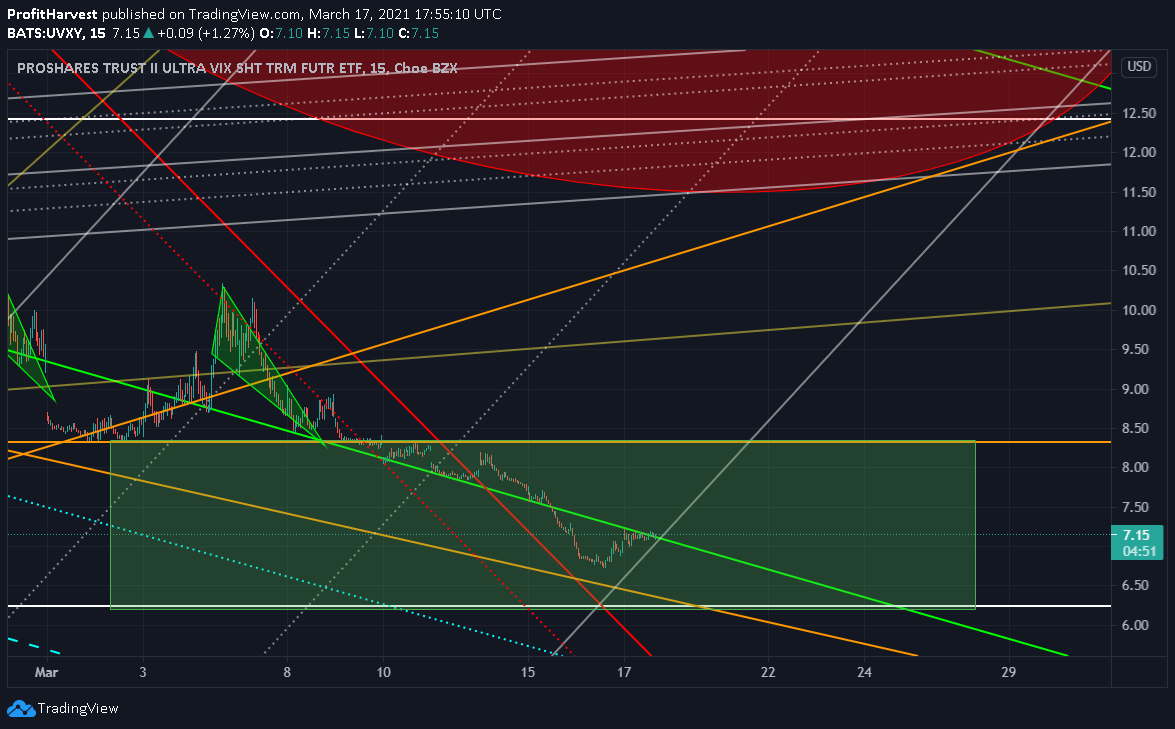The height and width of the screenshot is (729, 1175).
Task: Click the date label 15 on time axis
Action: point(528,672)
